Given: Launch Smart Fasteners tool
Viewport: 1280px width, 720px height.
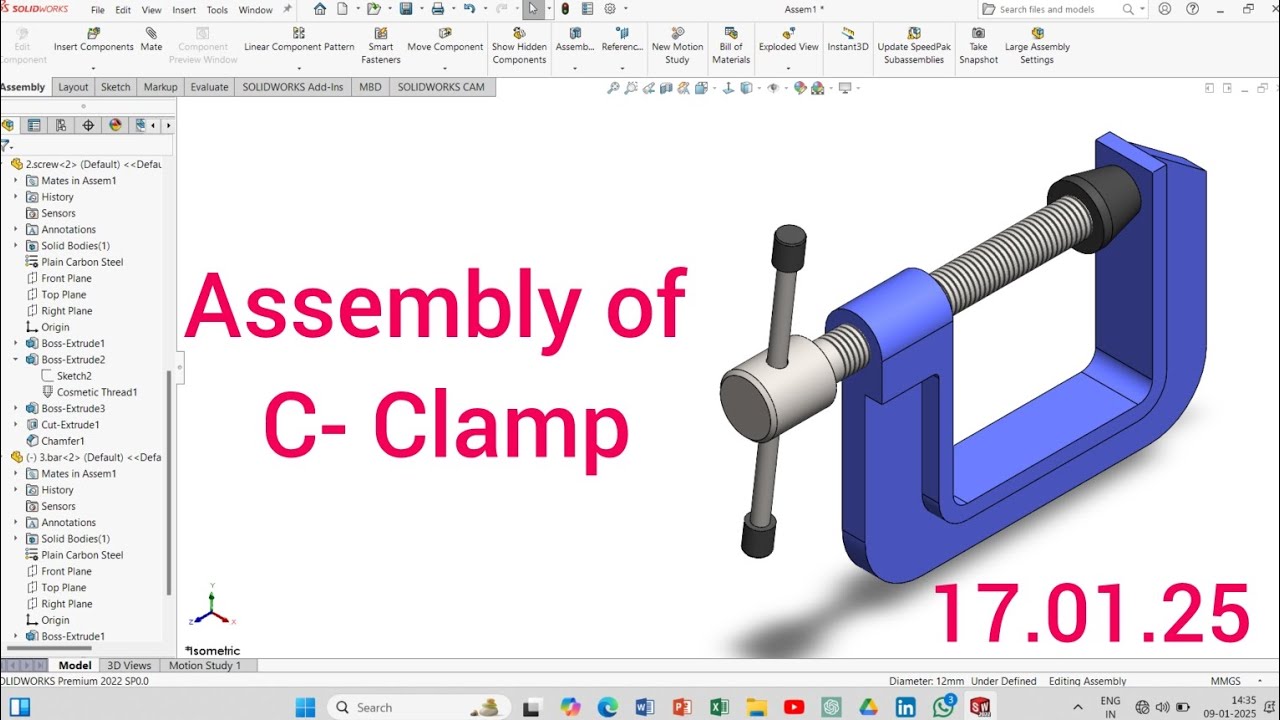Looking at the screenshot, I should pyautogui.click(x=381, y=46).
